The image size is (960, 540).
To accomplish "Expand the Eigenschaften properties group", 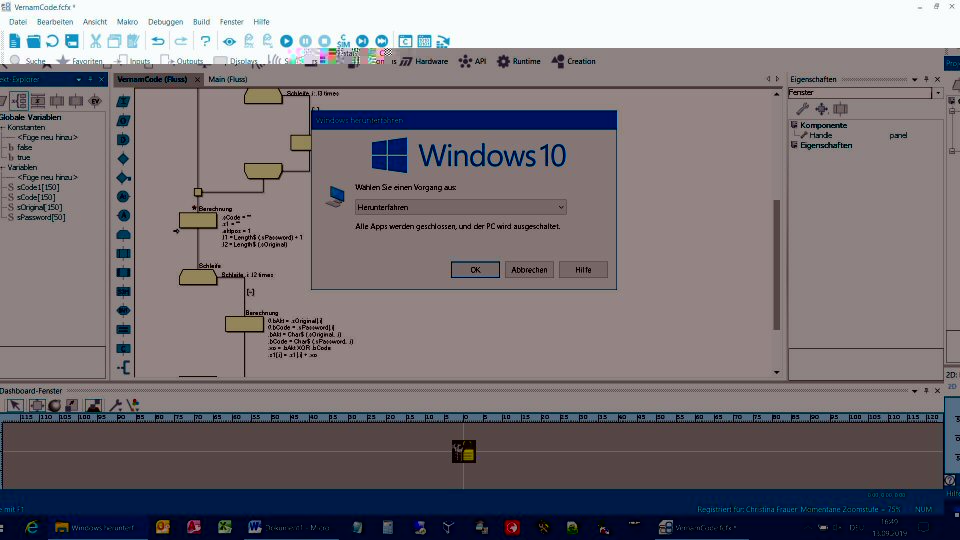I will pyautogui.click(x=794, y=145).
